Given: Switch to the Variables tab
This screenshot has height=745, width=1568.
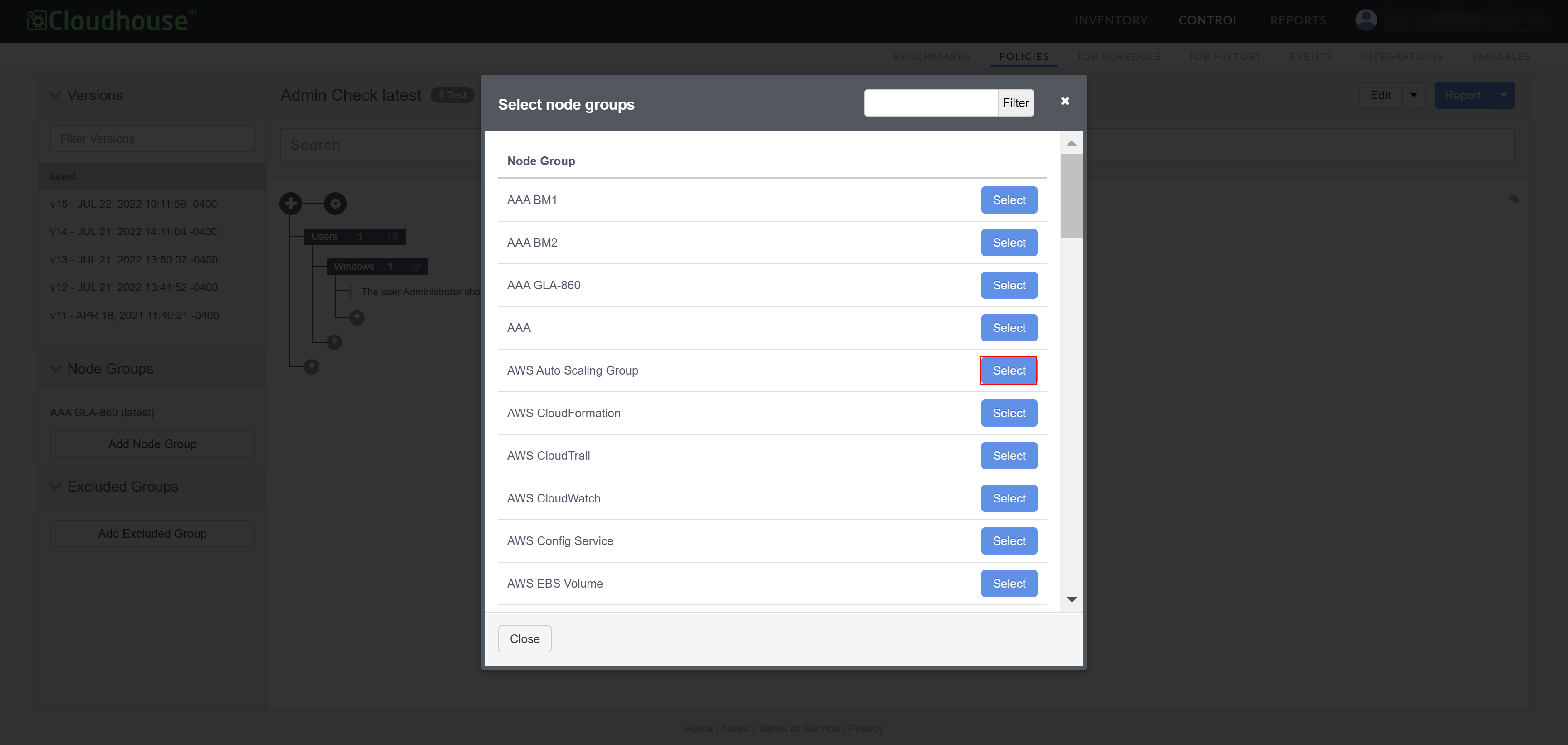Looking at the screenshot, I should (x=1501, y=56).
